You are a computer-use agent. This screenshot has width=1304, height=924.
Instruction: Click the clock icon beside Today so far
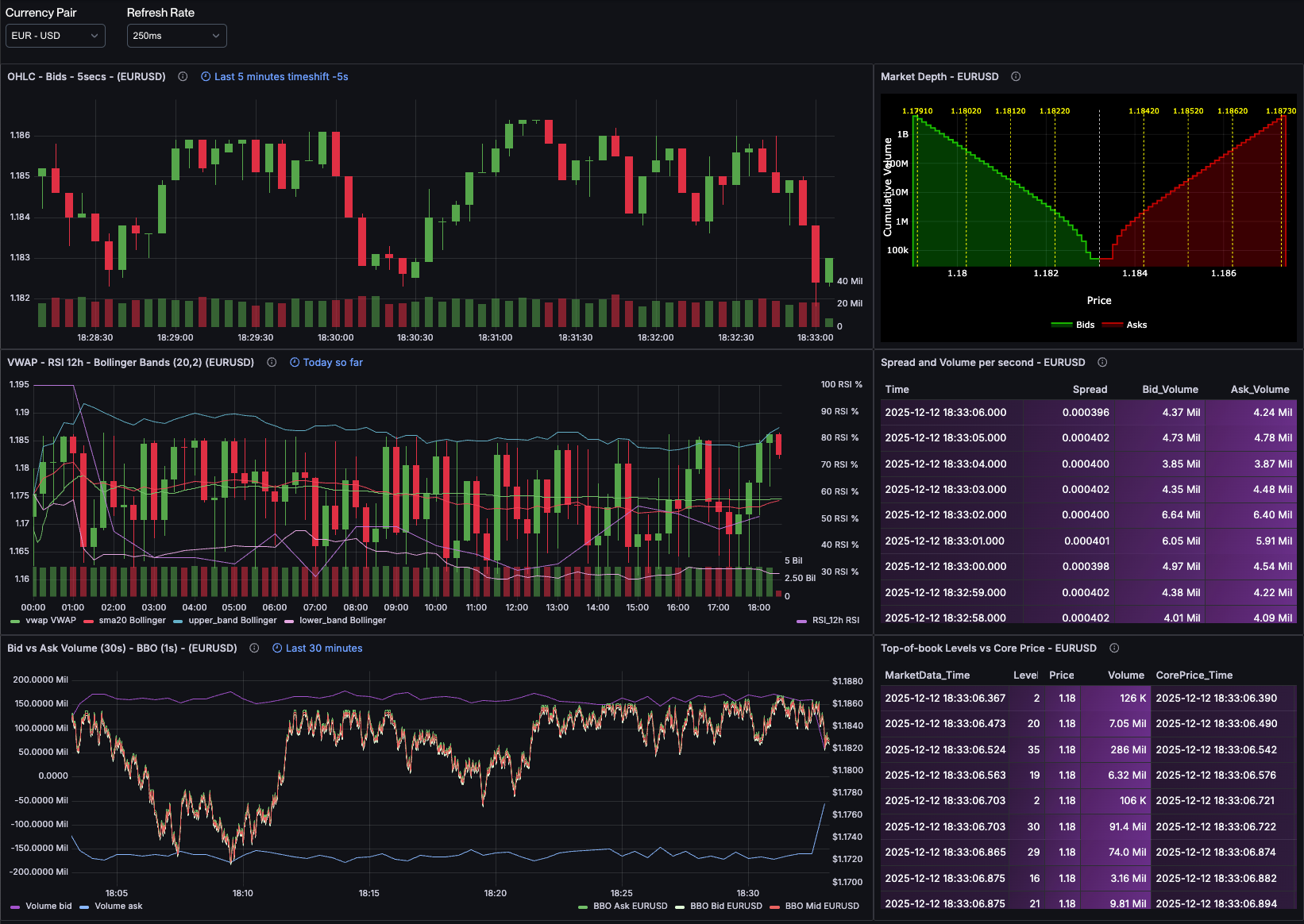(x=294, y=362)
